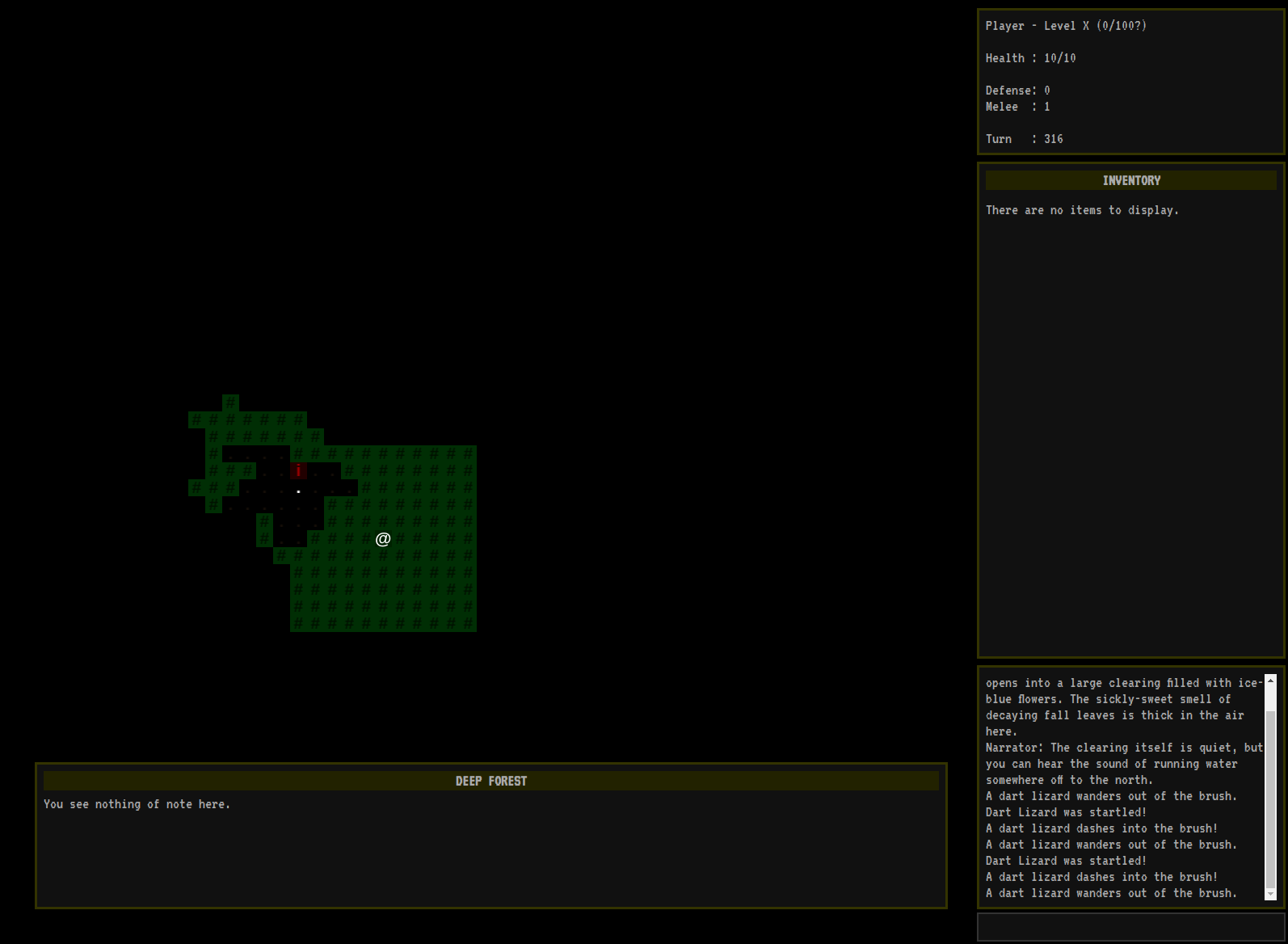1288x944 pixels.
Task: Click the log line 'decaying fall leaves is thick in the air'
Action: pos(1114,715)
